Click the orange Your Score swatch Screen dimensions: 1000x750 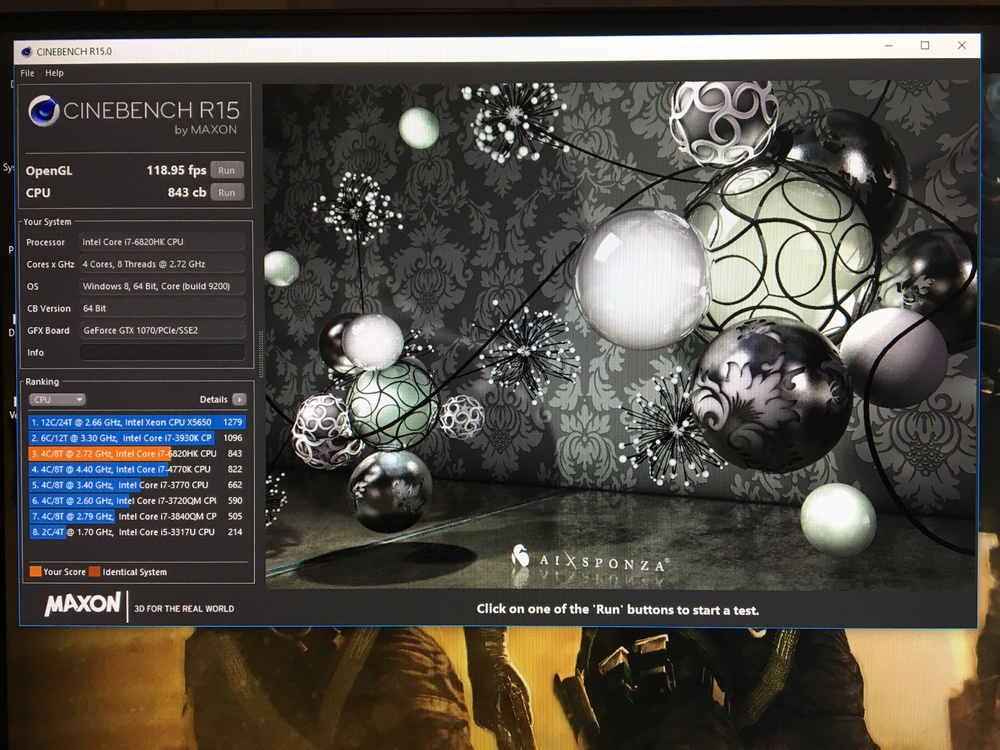click(x=35, y=572)
